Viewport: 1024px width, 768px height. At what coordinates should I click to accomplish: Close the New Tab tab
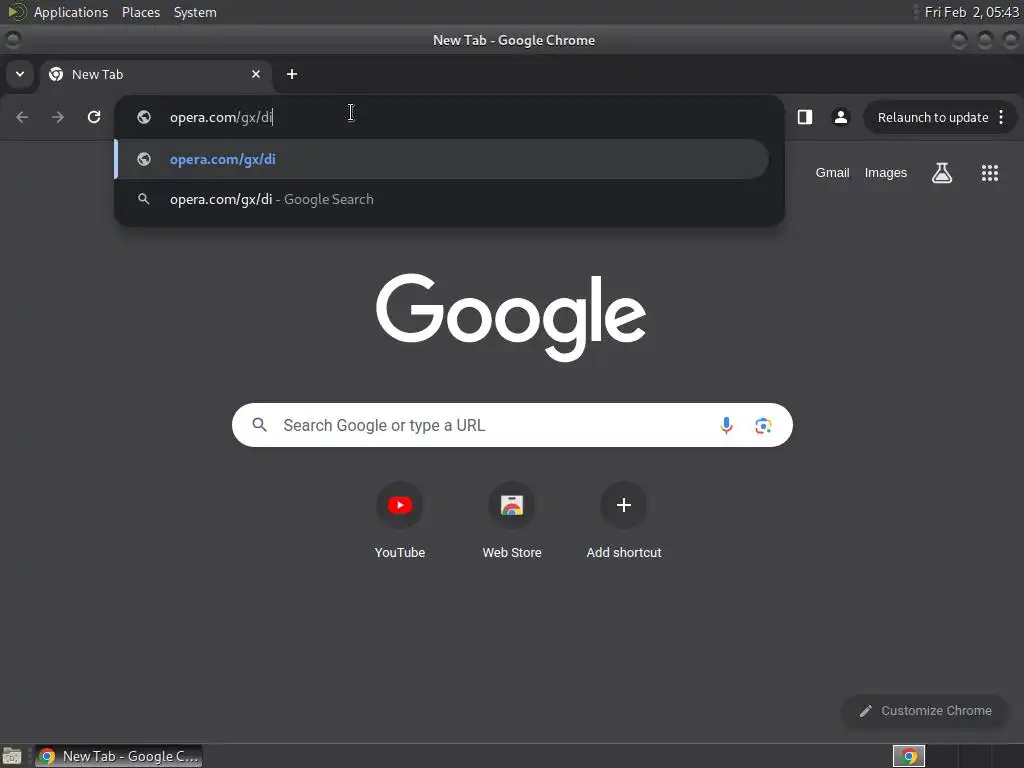coord(256,74)
